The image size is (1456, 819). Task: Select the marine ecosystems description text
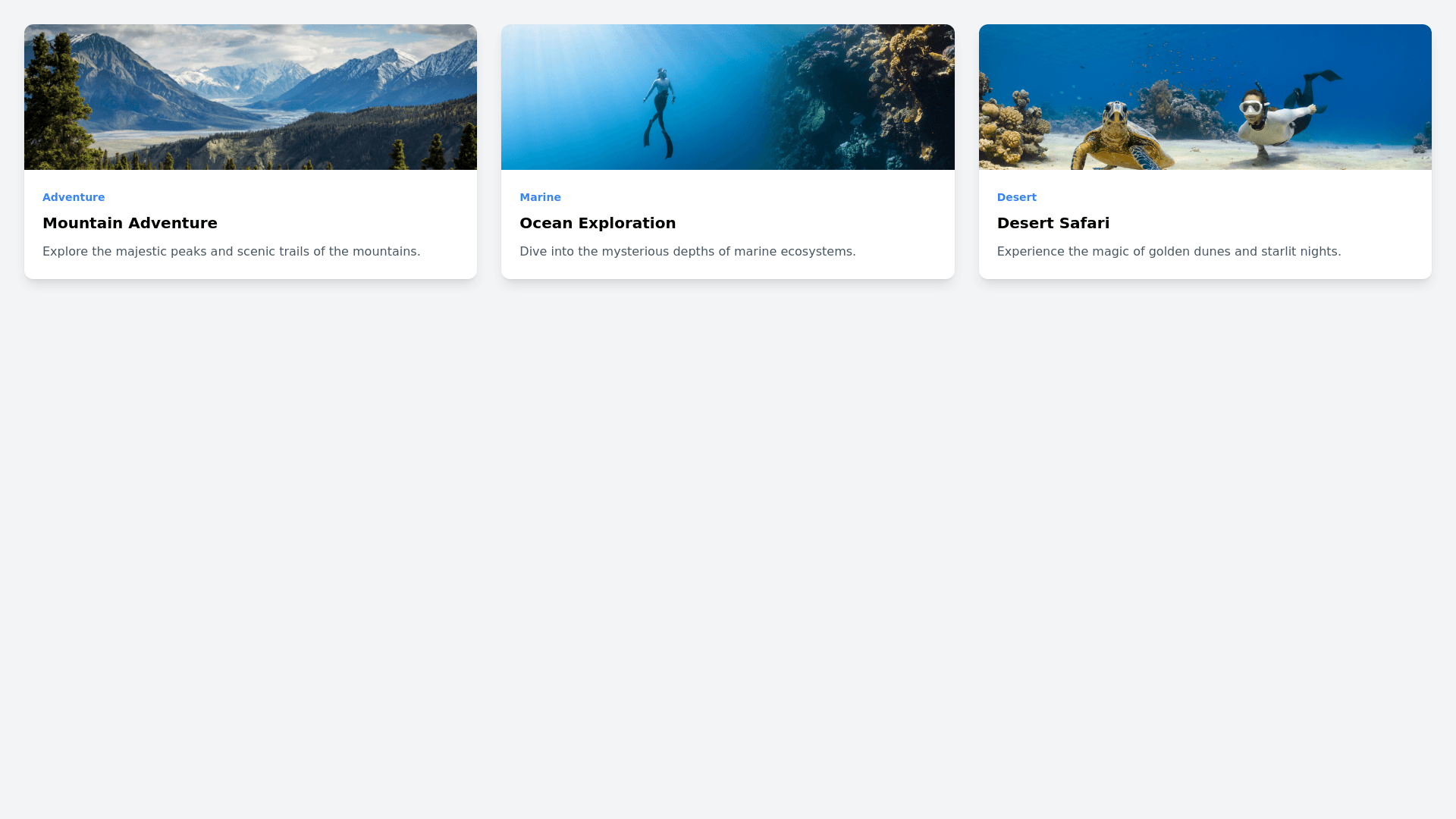pyautogui.click(x=687, y=252)
